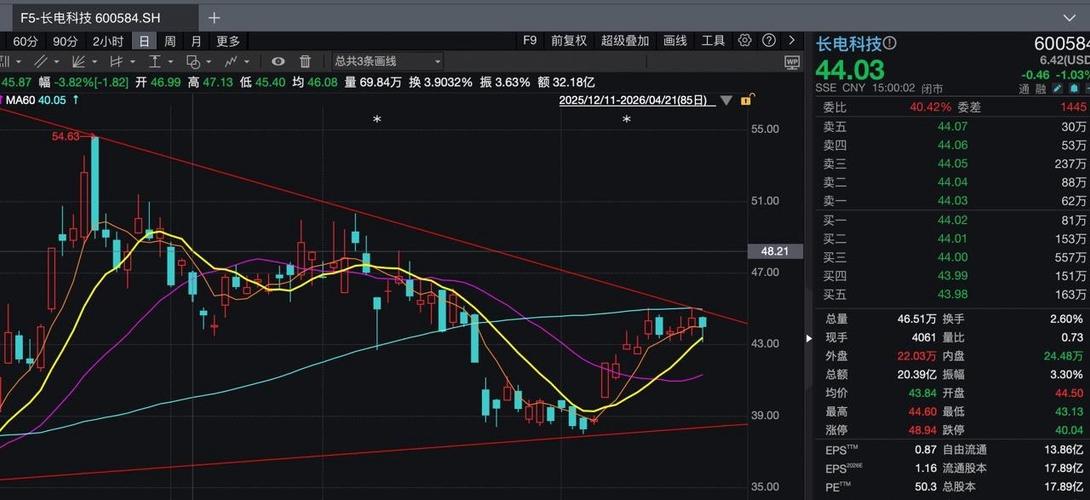
Task: Switch to 月 monthly period tab
Action: [197, 41]
